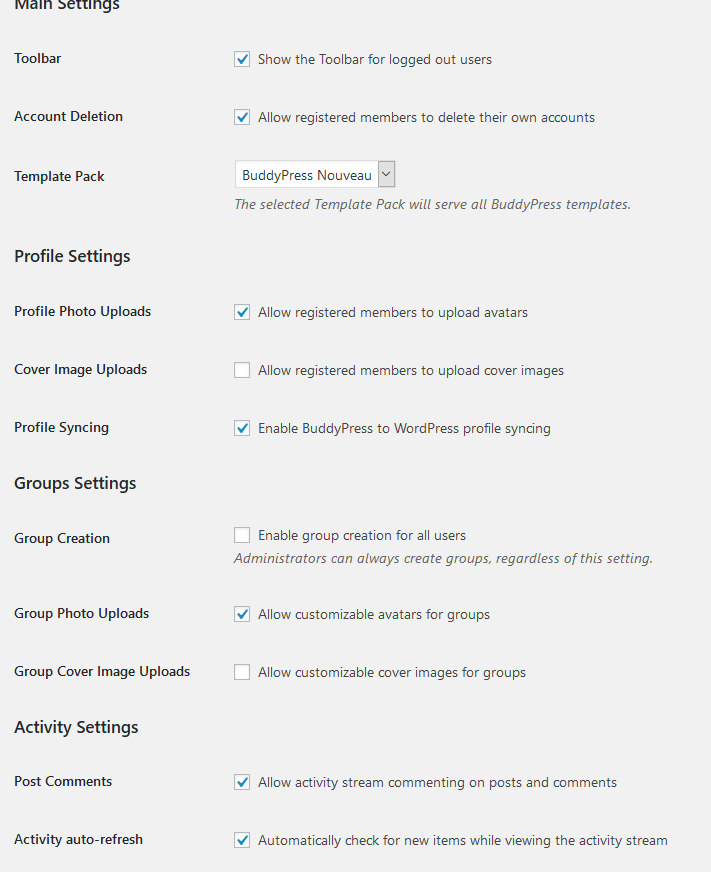The height and width of the screenshot is (872, 711).
Task: Enable Cover Image Uploads checkbox
Action: tap(242, 370)
